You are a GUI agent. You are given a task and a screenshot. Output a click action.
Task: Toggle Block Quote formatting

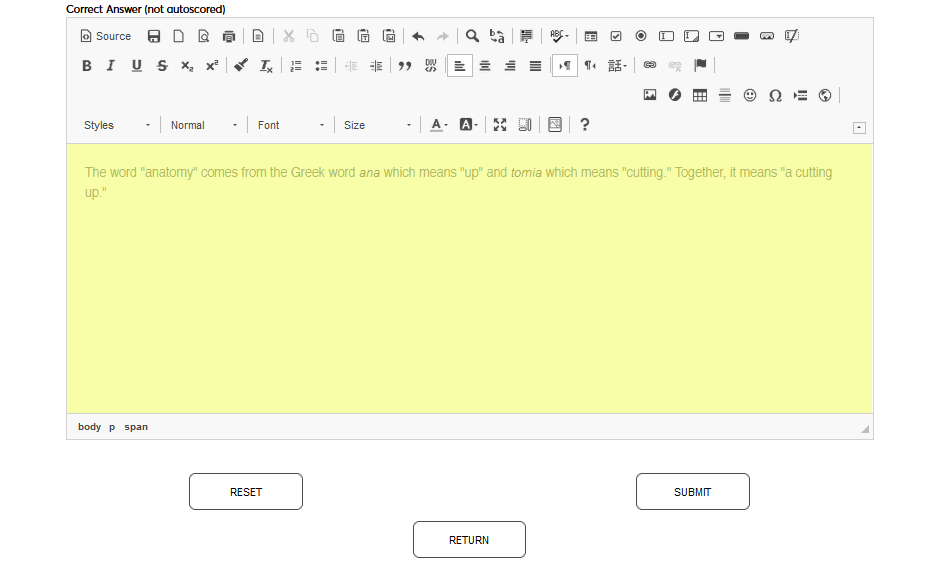405,66
